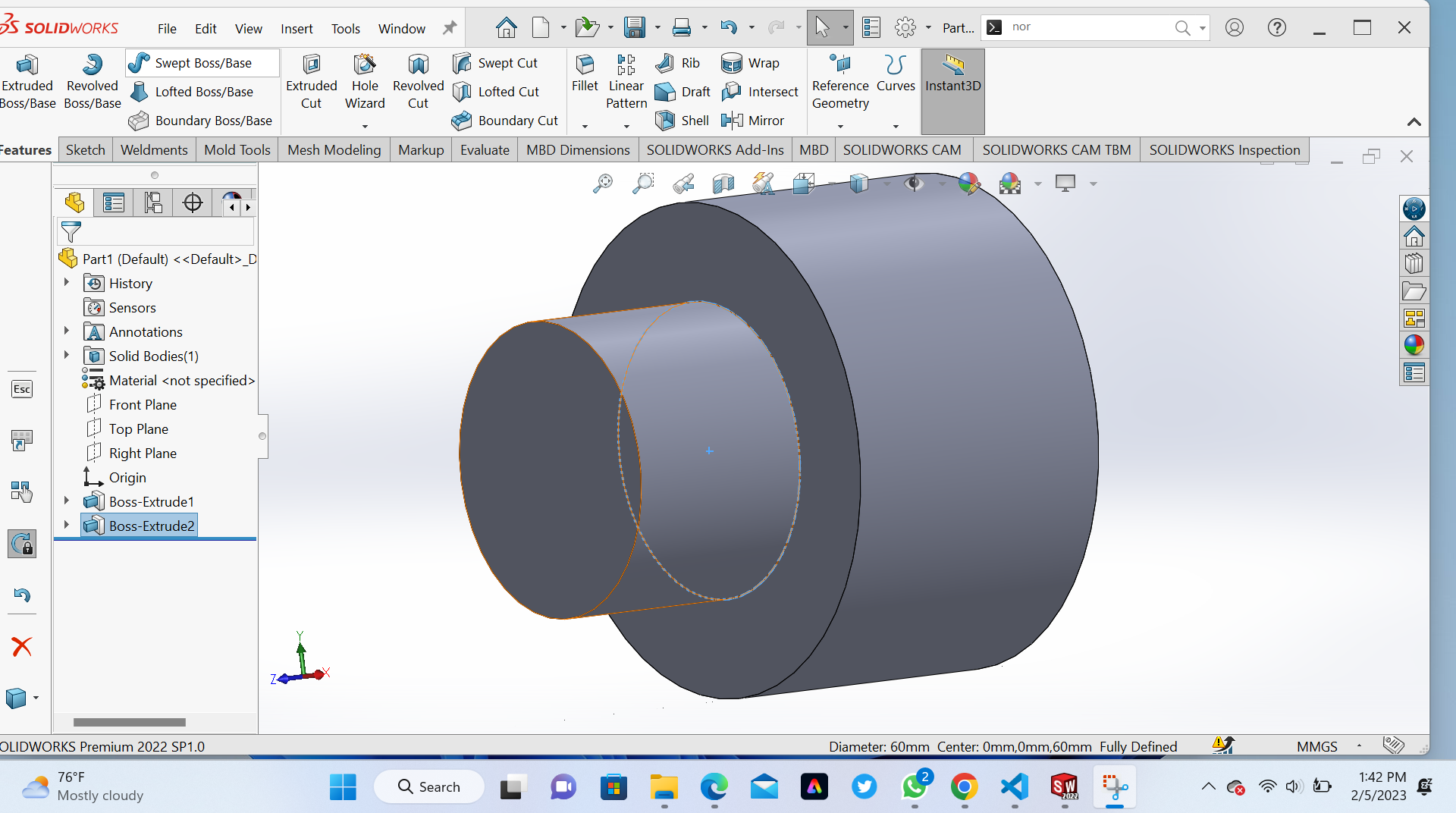Click the Draft feature
The height and width of the screenshot is (813, 1456).
tap(682, 92)
